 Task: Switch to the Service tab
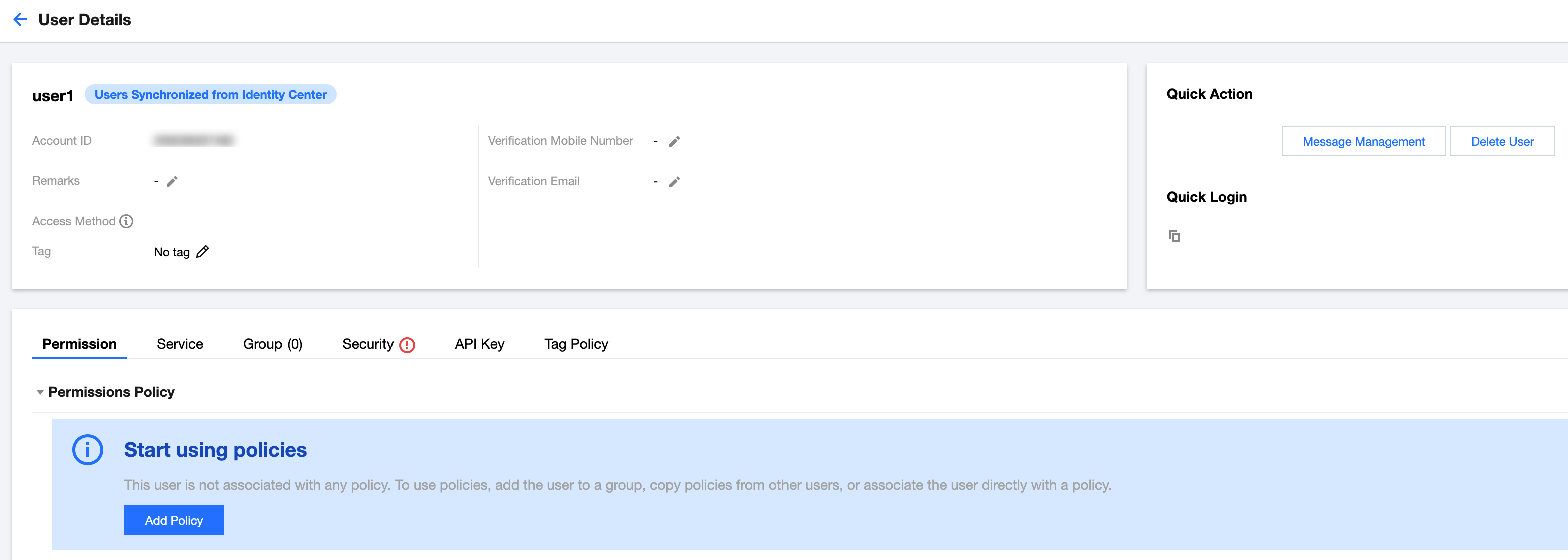tap(180, 343)
